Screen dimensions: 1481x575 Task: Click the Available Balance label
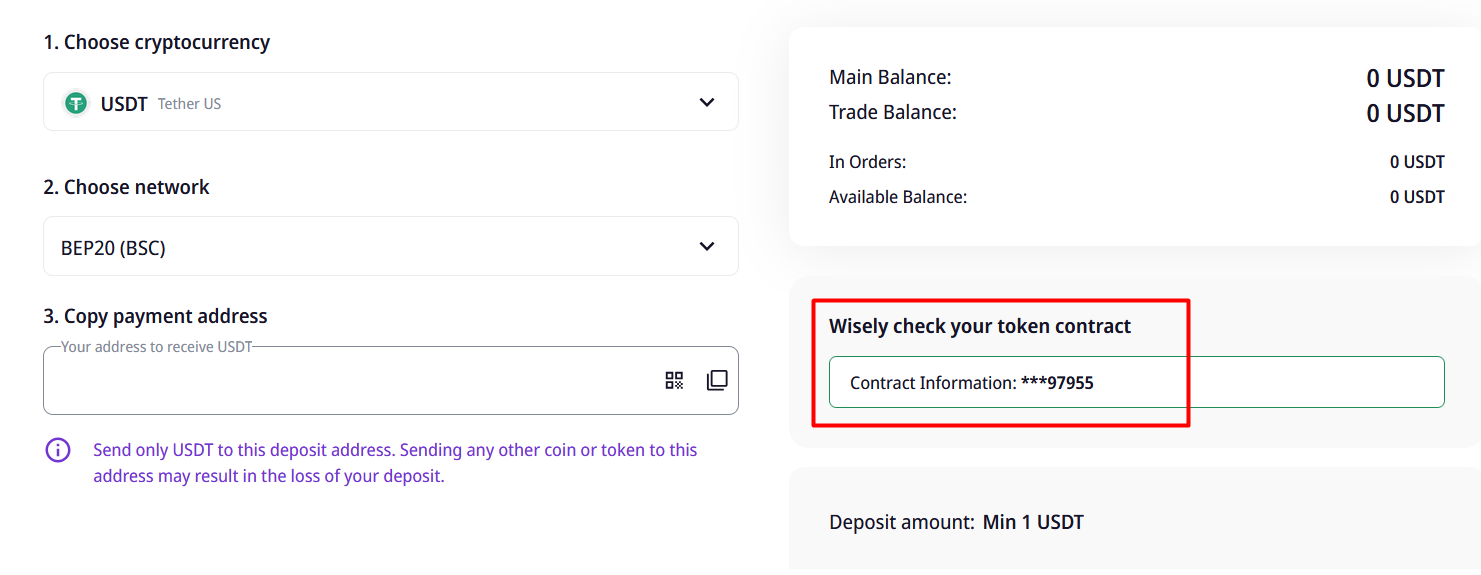point(898,197)
